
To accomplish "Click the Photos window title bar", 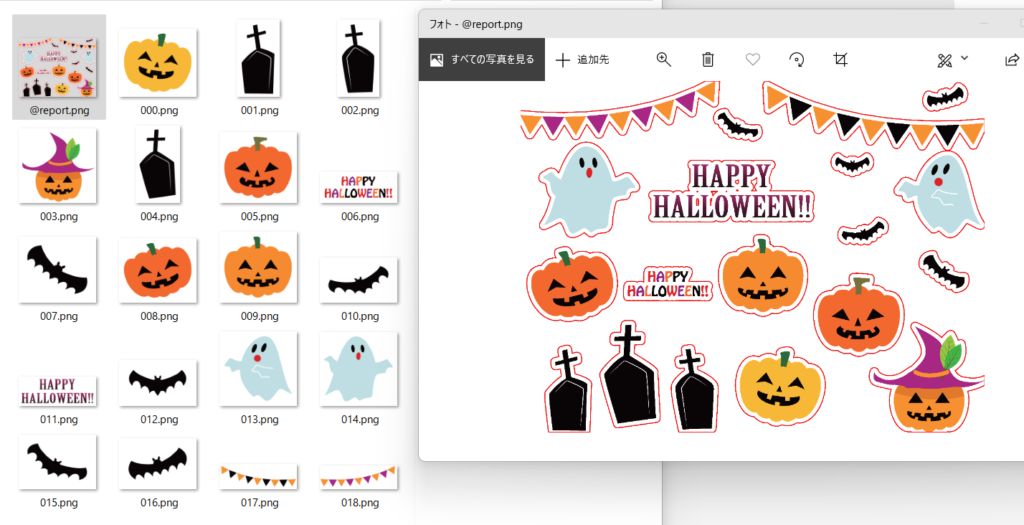I will tap(700, 23).
